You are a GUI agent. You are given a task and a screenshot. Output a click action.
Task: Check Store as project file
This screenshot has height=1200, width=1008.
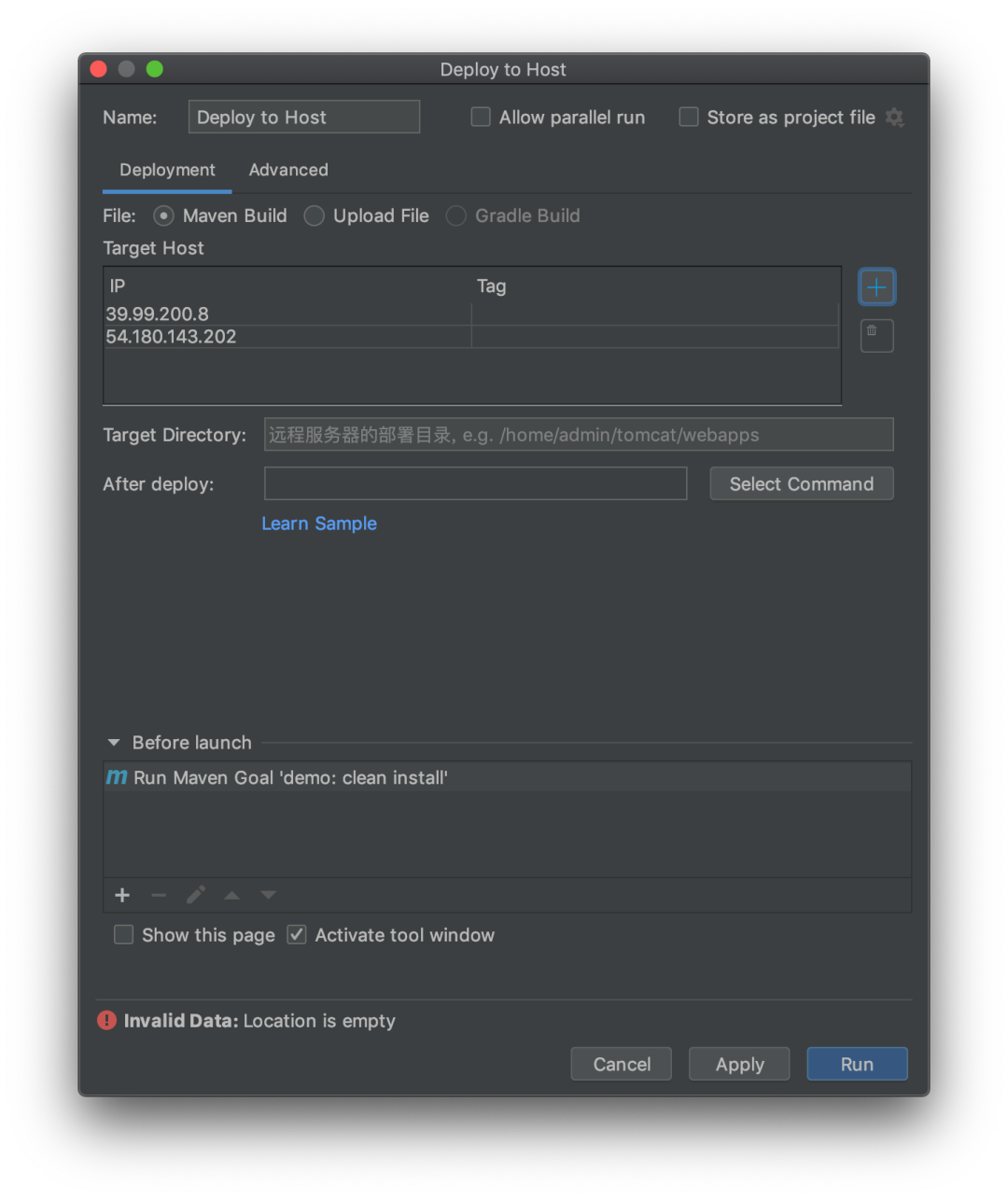coord(689,118)
